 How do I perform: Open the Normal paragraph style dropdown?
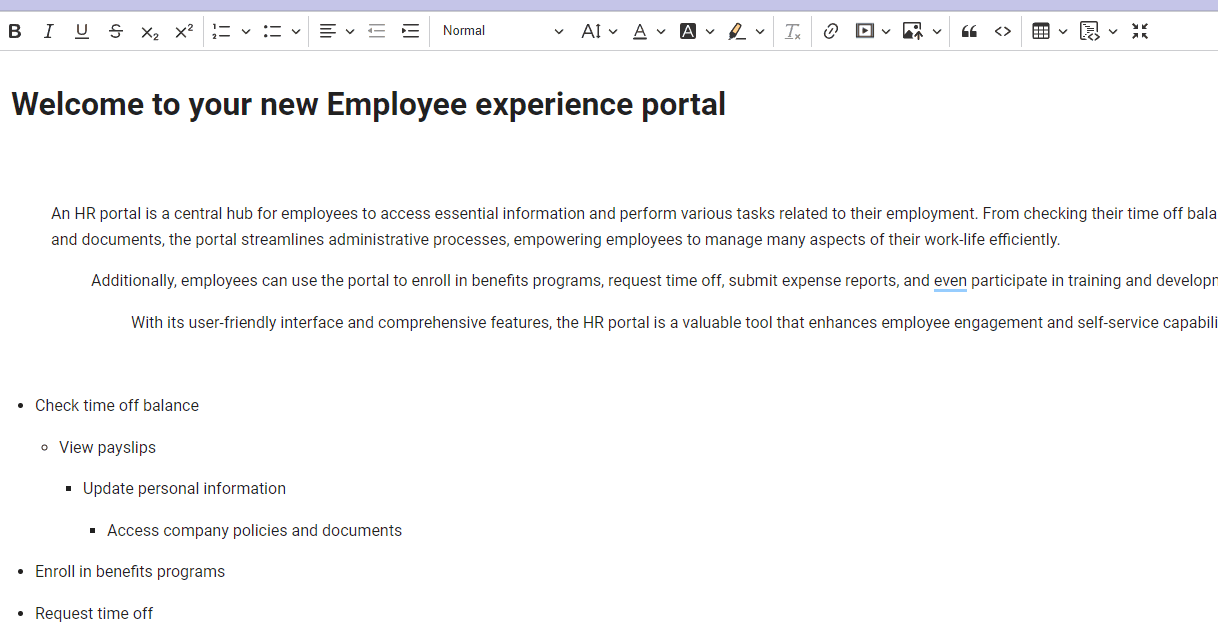click(x=503, y=31)
